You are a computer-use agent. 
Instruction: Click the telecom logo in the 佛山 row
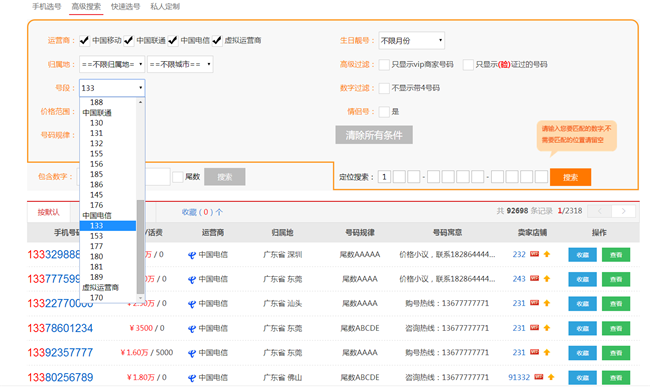(192, 378)
